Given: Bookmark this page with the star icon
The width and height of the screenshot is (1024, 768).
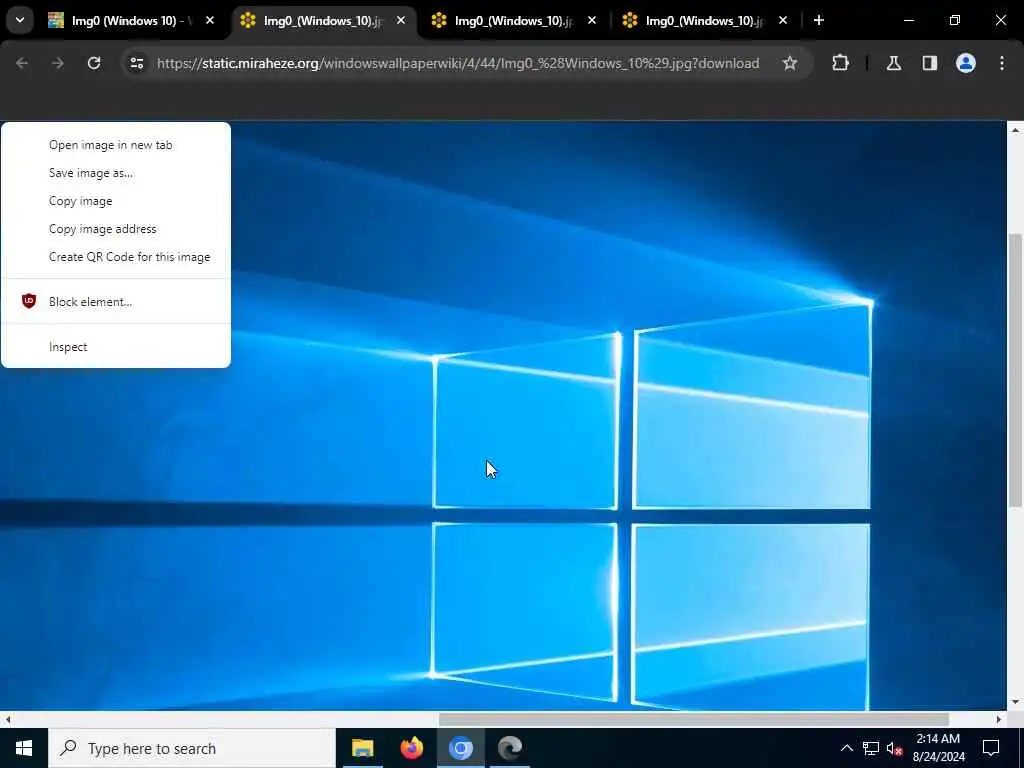Looking at the screenshot, I should [790, 63].
